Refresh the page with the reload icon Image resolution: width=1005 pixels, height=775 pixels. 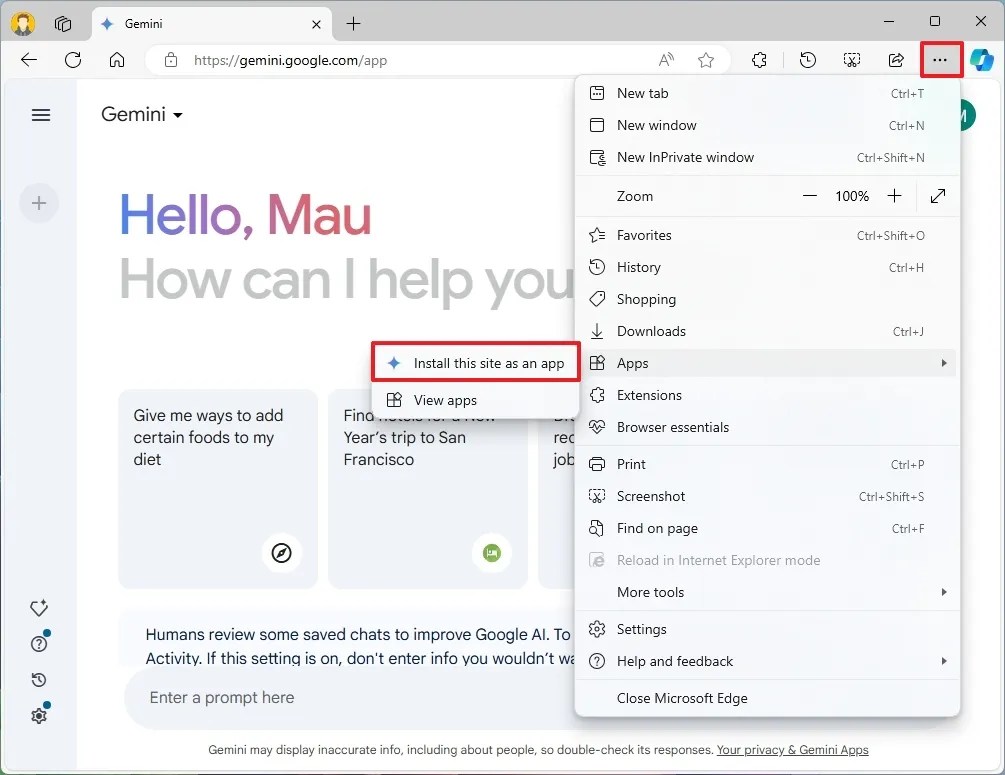(x=72, y=60)
